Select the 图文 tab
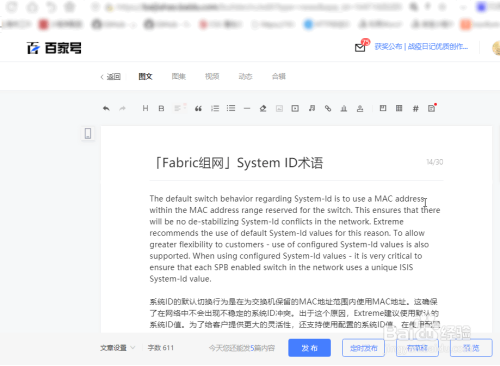The width and height of the screenshot is (500, 366). click(x=145, y=77)
